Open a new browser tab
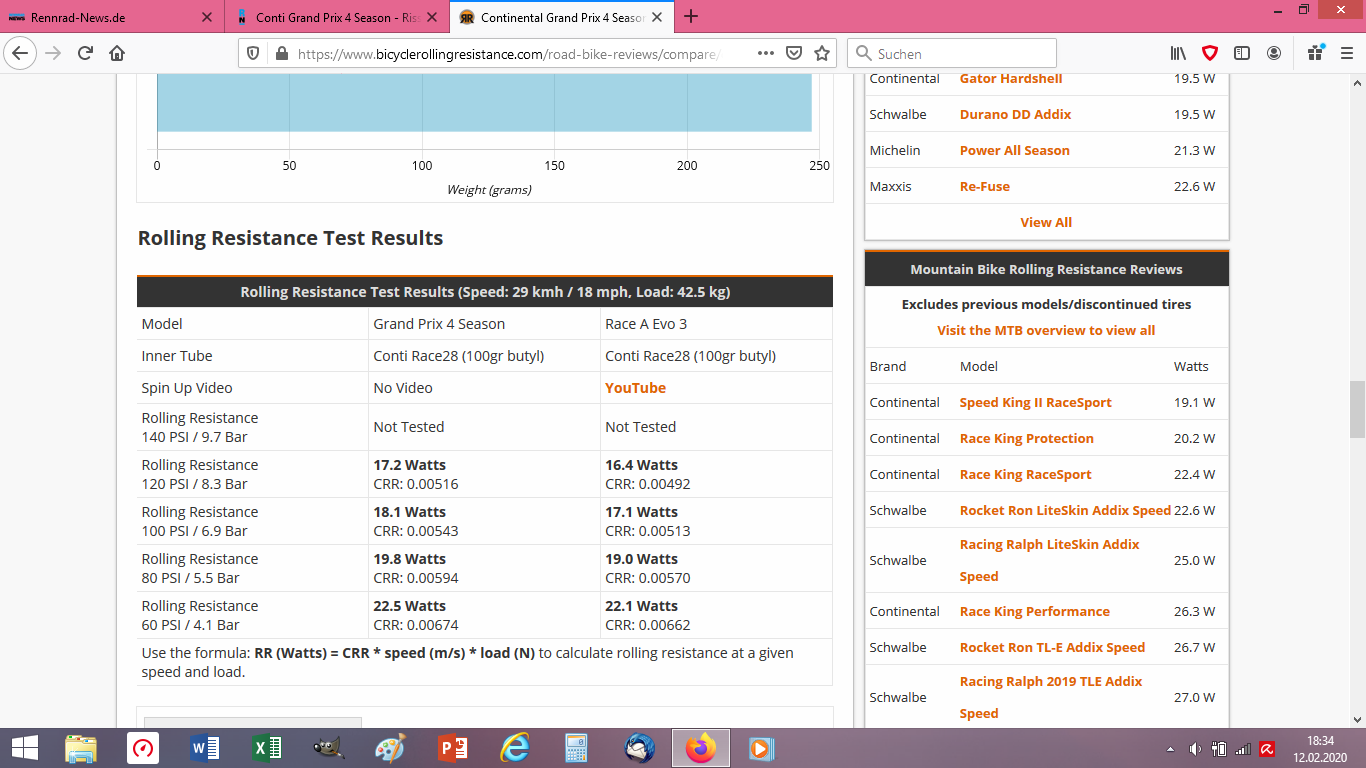Image resolution: width=1366 pixels, height=768 pixels. point(691,16)
